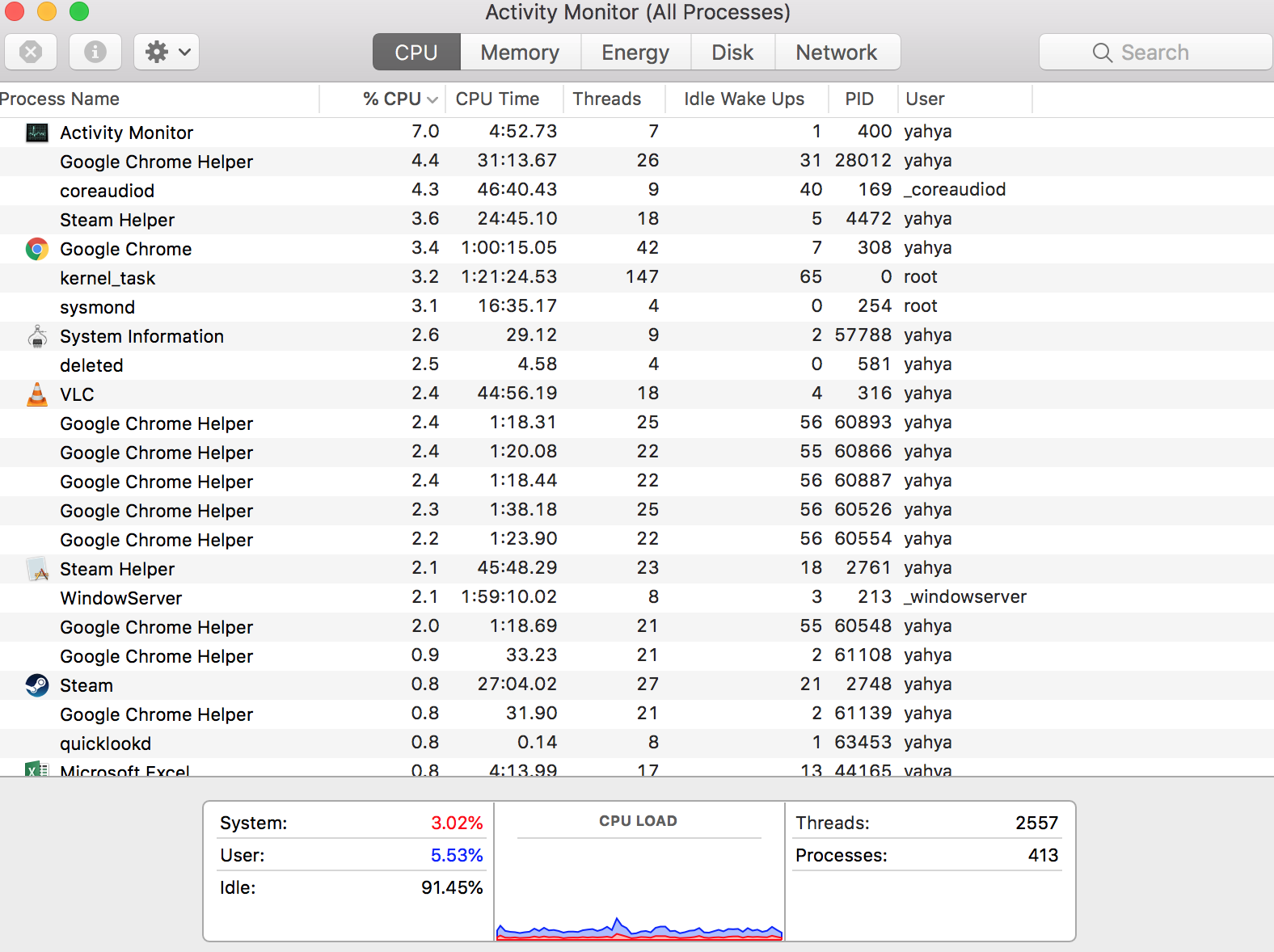Select Google Chrome Helper with PID 28012
1274x952 pixels.
tap(637, 162)
